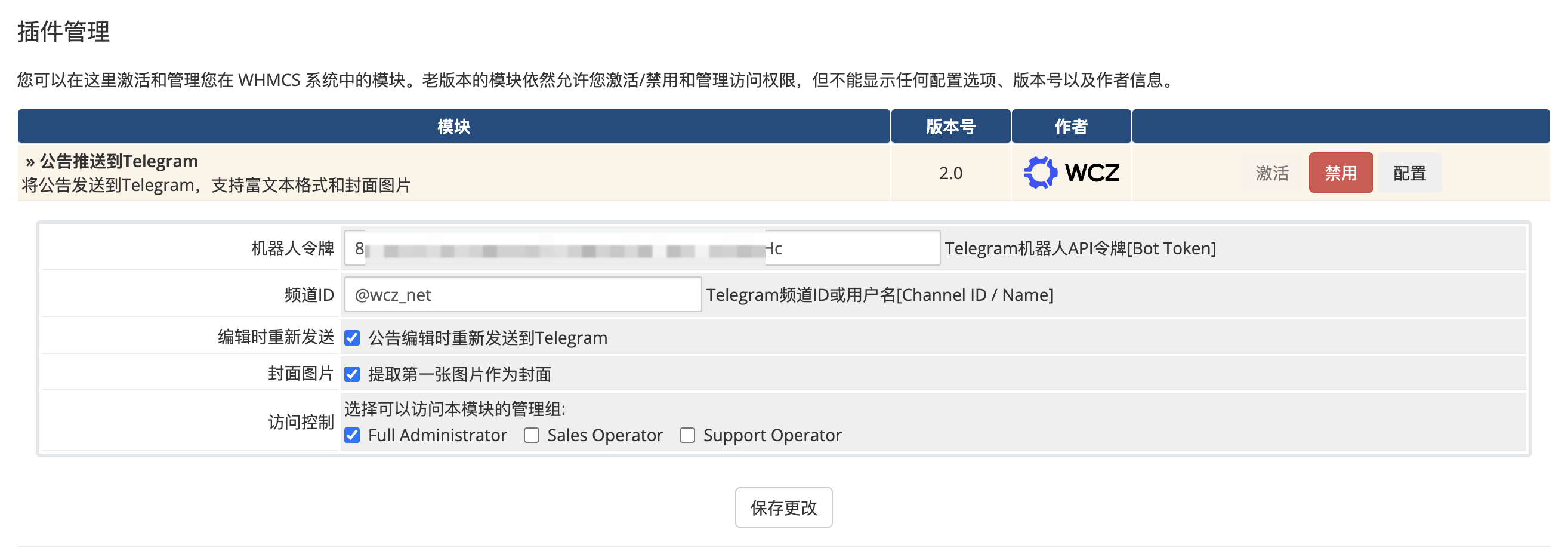Click the 模块 column header
Image resolution: width=1568 pixels, height=548 pixels.
[453, 127]
